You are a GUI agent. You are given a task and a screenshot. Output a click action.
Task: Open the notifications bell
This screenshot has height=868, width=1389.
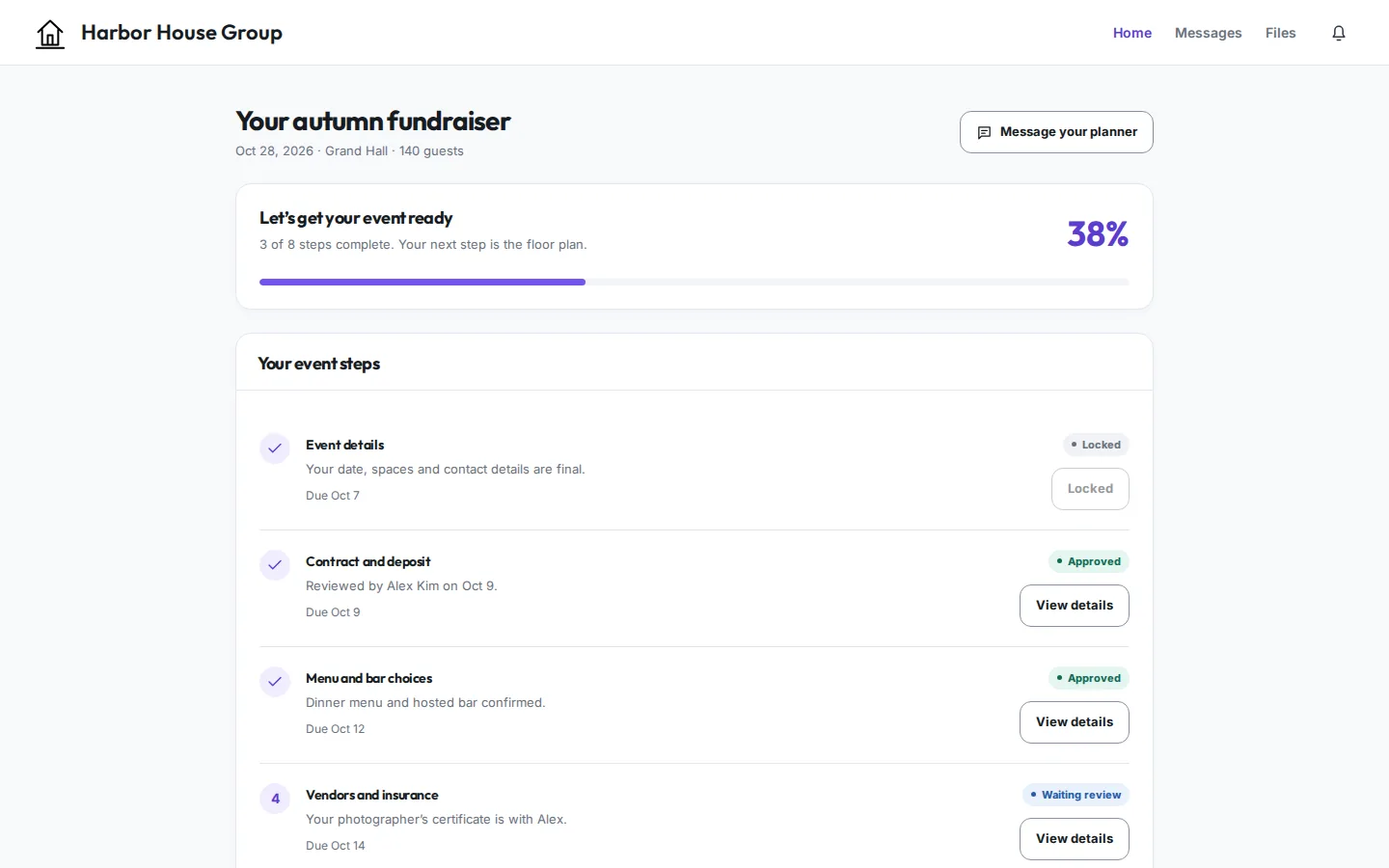pyautogui.click(x=1339, y=33)
